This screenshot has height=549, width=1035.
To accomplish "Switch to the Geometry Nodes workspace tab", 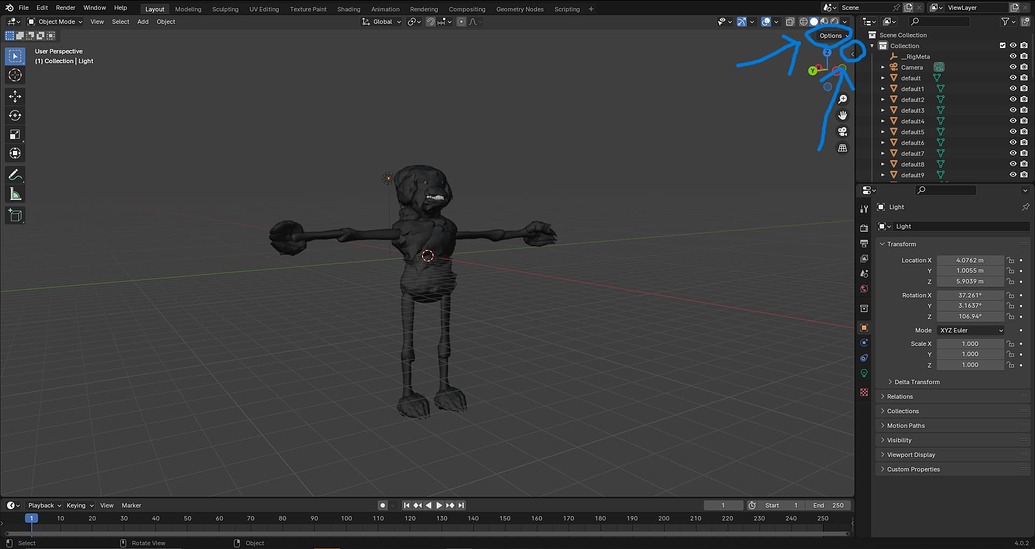I will point(519,9).
